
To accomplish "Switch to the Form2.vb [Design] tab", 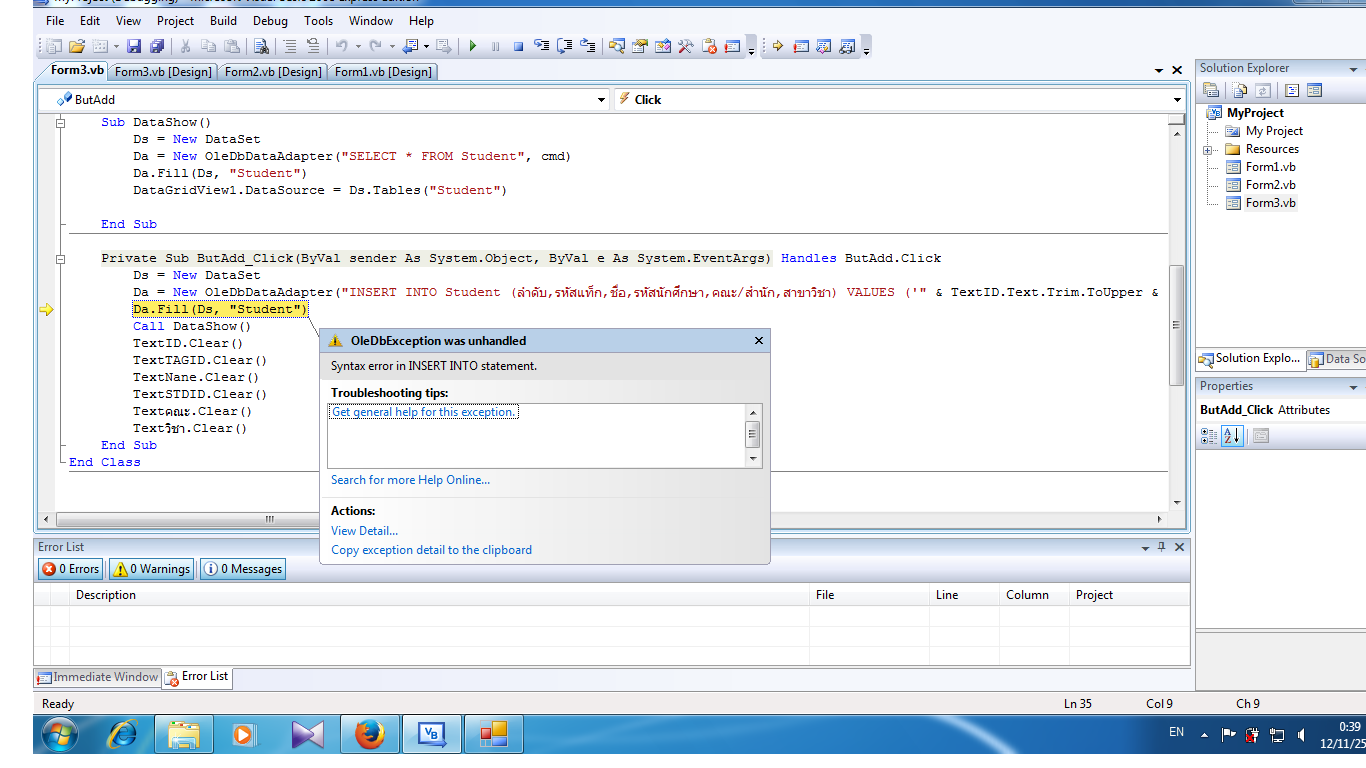I will coord(273,72).
